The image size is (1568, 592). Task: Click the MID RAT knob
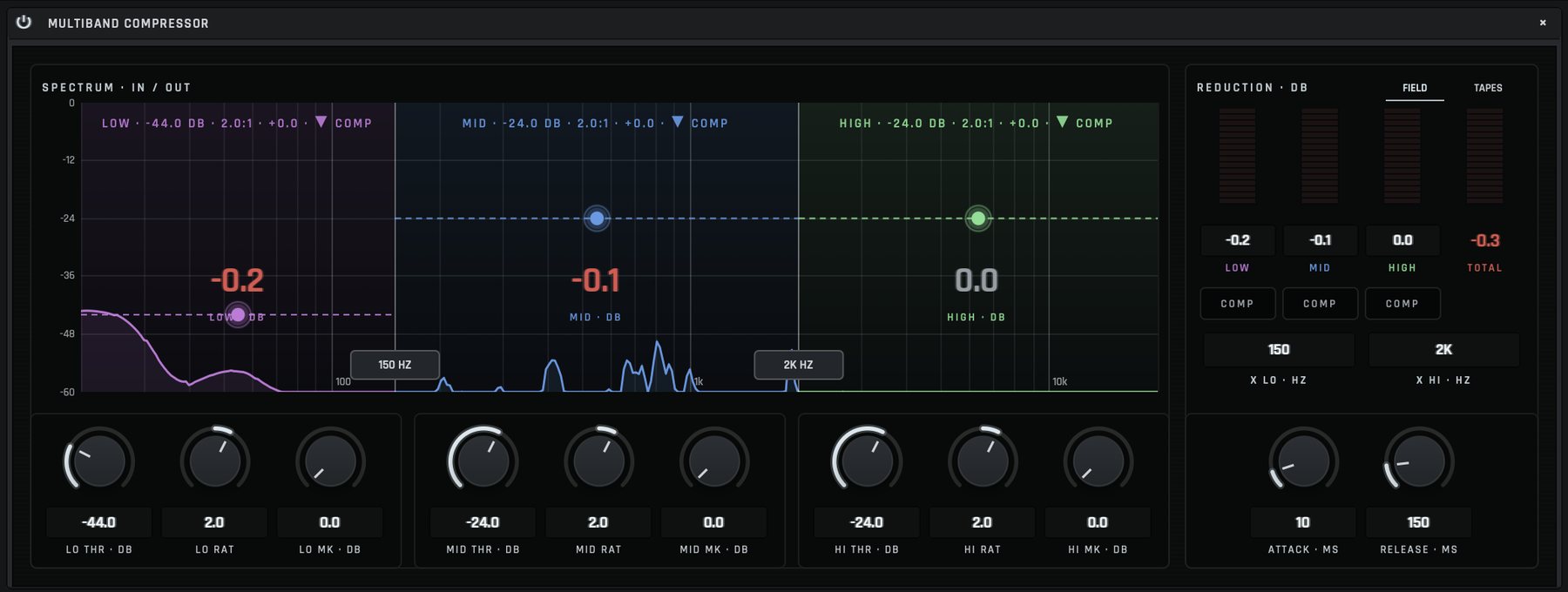click(598, 461)
